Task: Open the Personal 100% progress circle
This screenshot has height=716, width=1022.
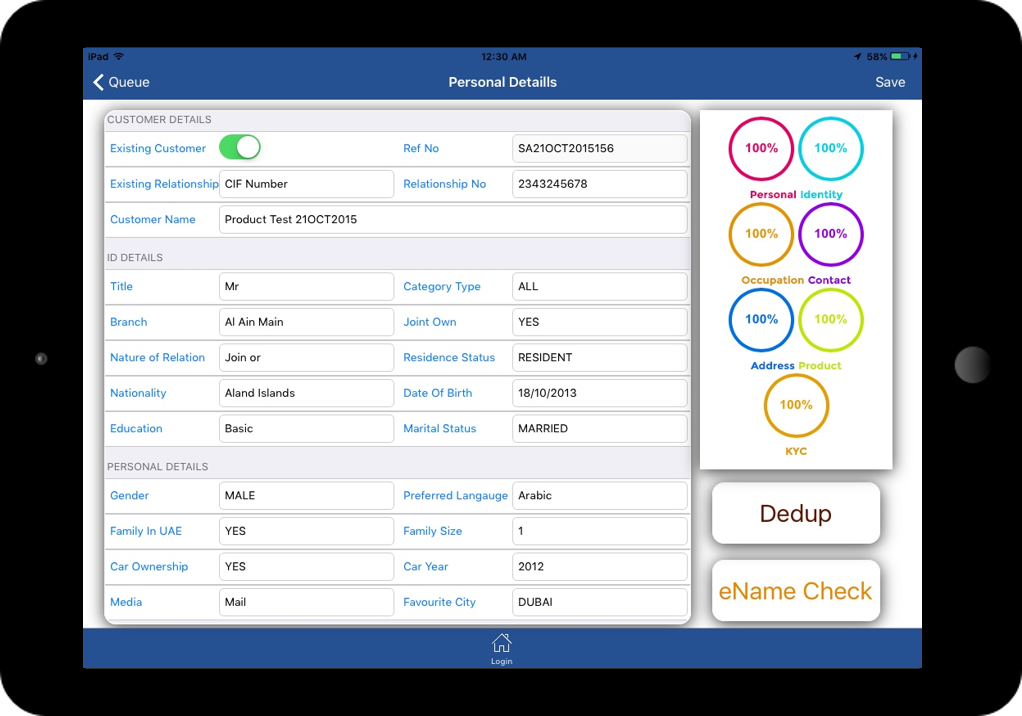Action: tap(761, 149)
